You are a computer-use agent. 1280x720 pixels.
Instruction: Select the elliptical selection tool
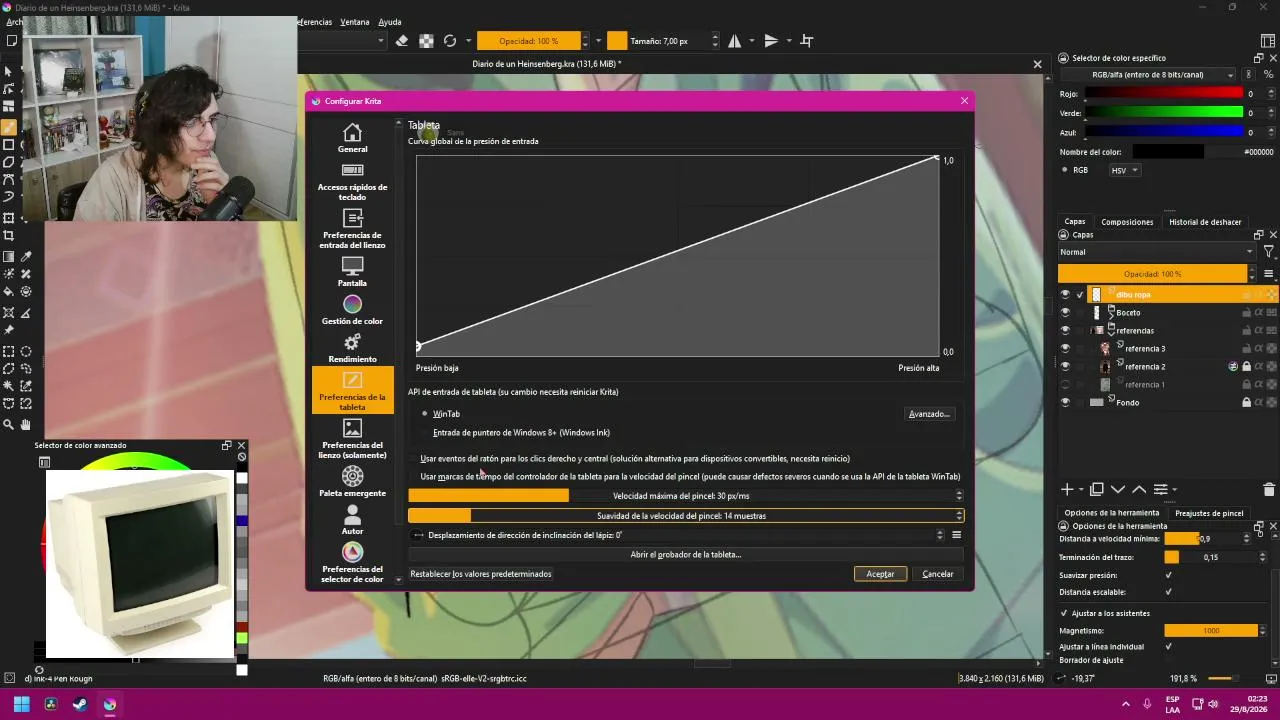(x=26, y=352)
